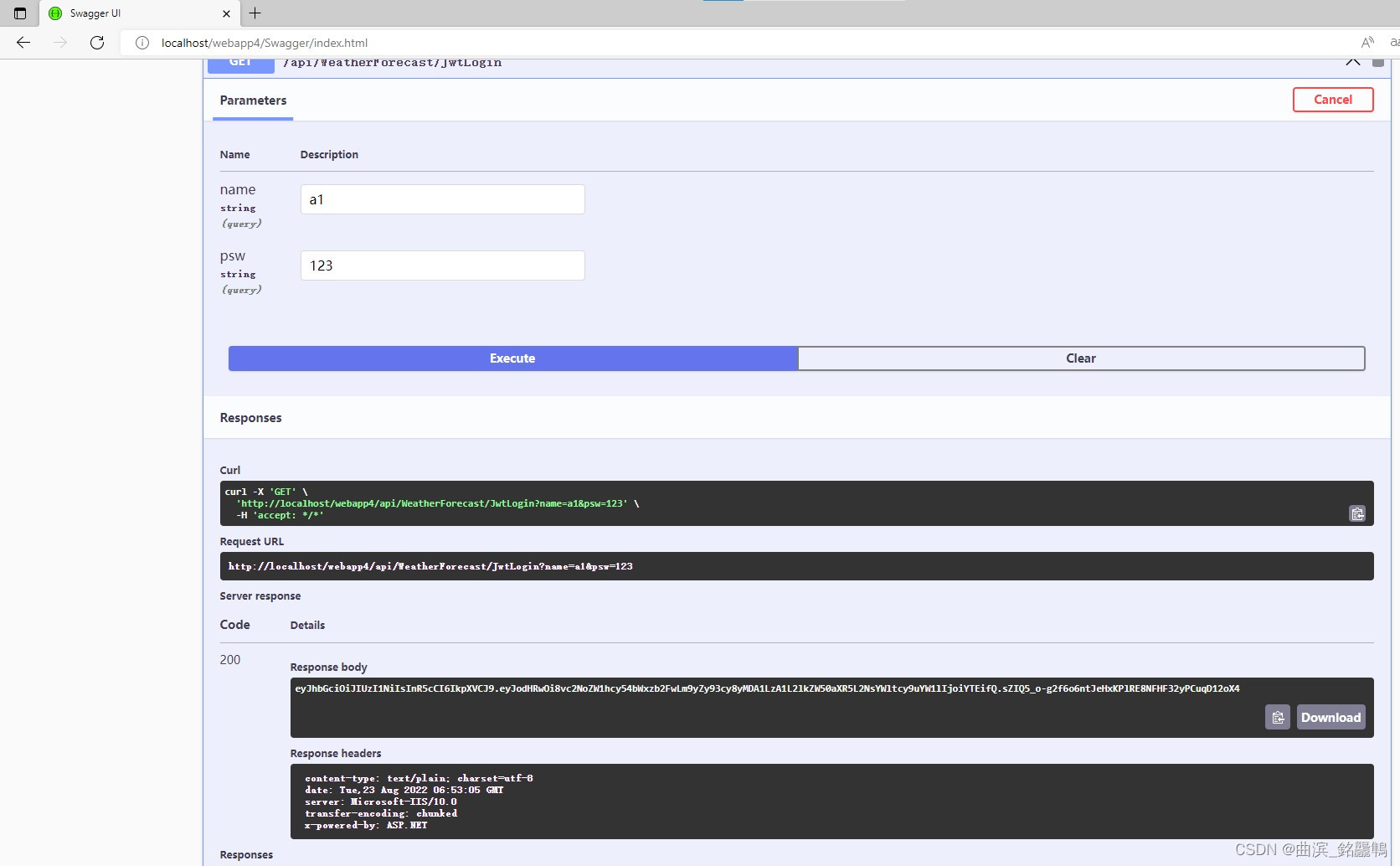The width and height of the screenshot is (1400, 866).
Task: Click the Request URL value text
Action: click(x=430, y=566)
